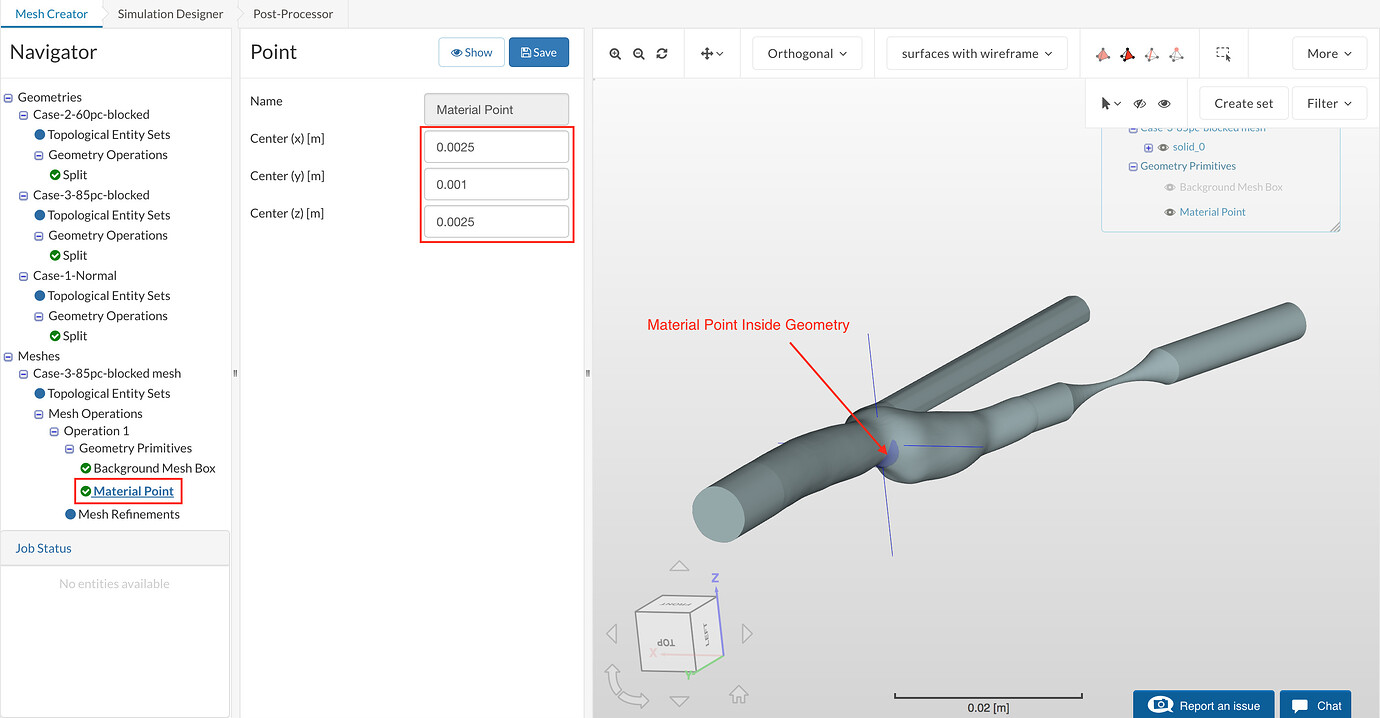Switch to the Post-Processor tab

point(293,14)
